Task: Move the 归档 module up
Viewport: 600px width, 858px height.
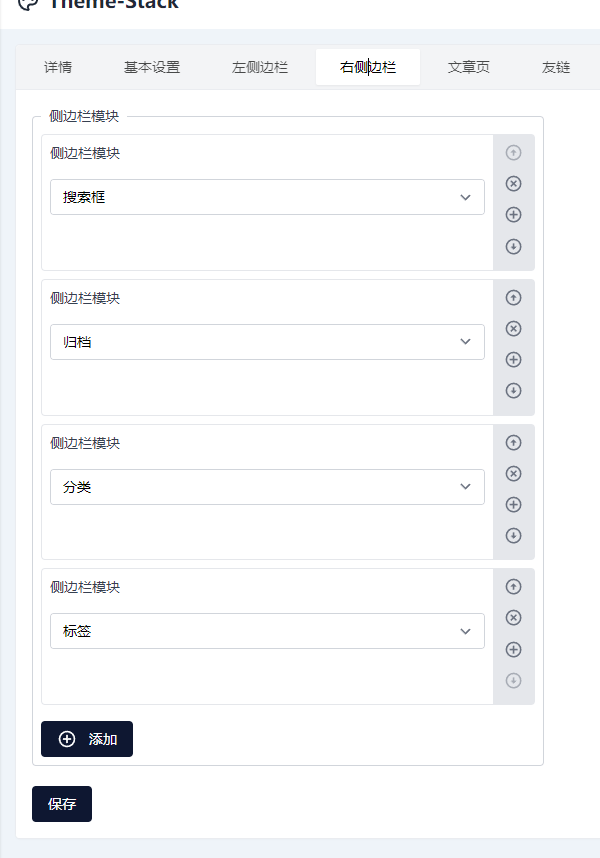Action: coord(514,297)
